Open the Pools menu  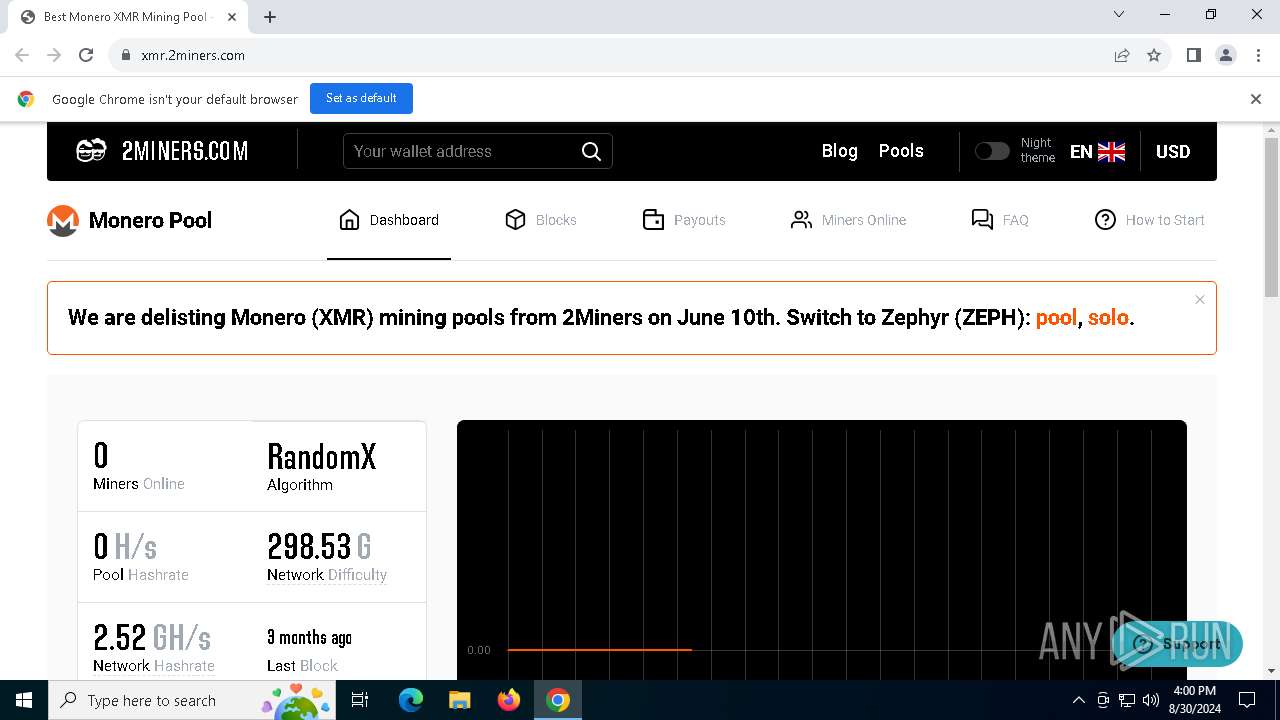901,151
